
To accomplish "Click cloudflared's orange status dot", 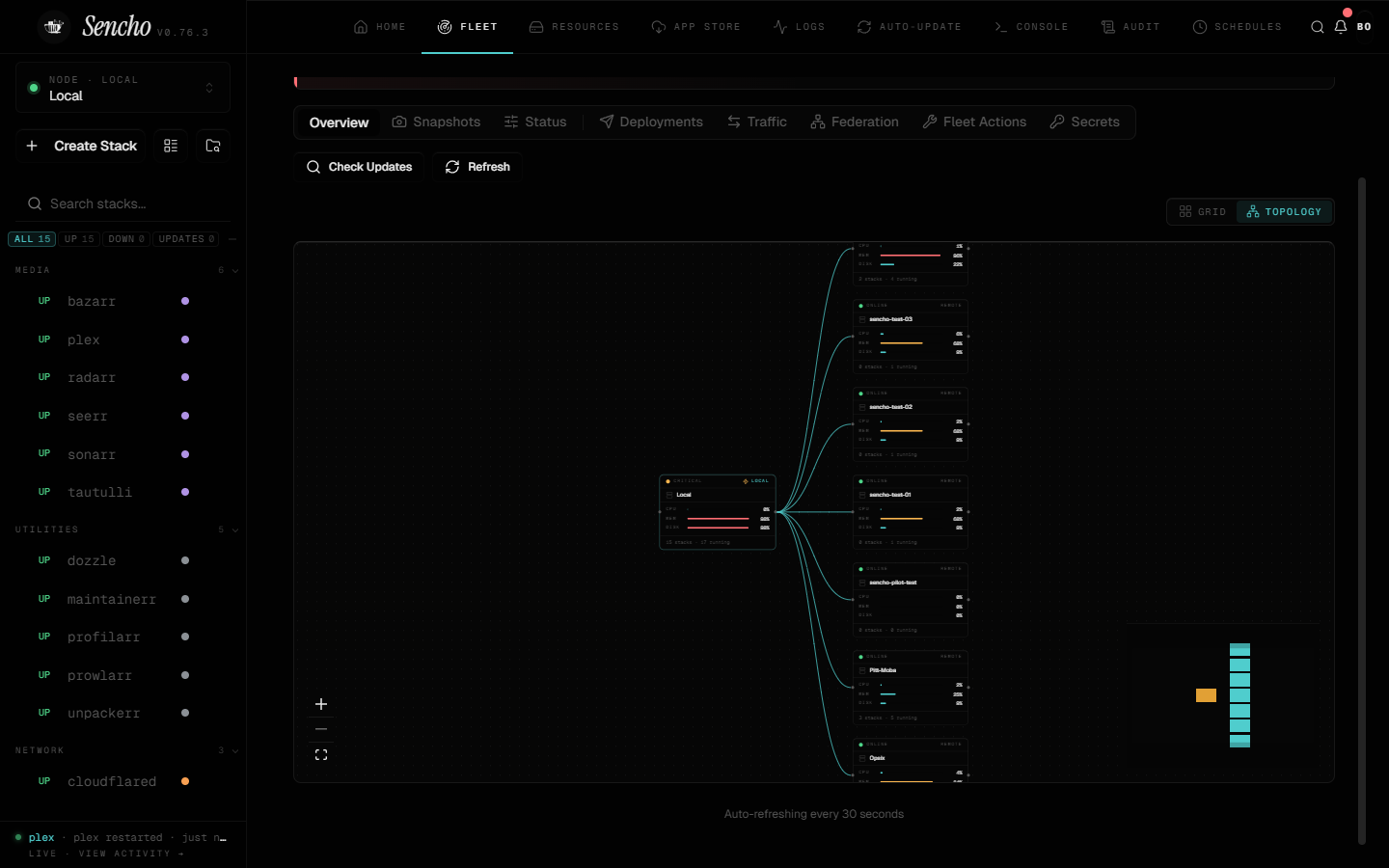I will click(x=185, y=781).
